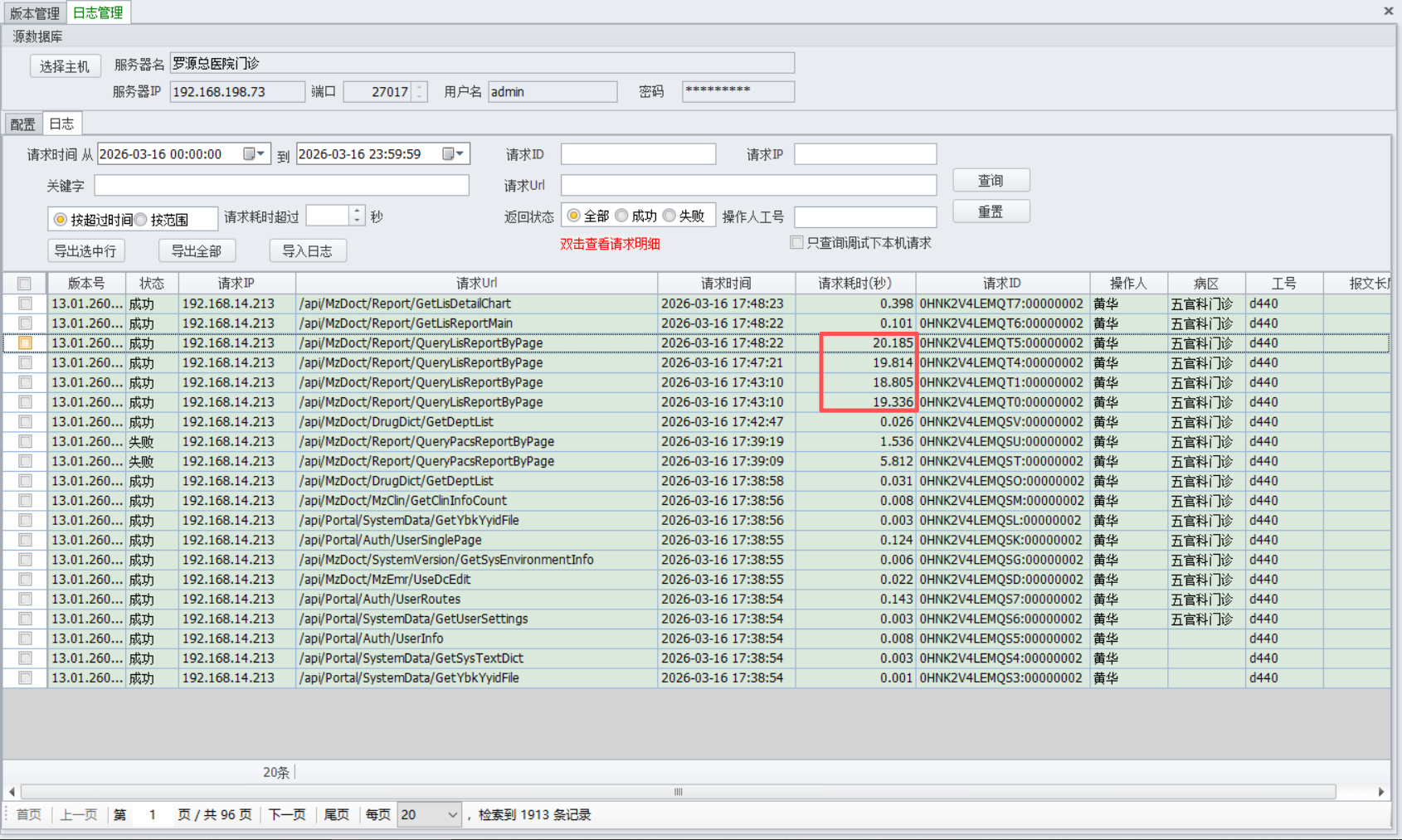Select the 日志 sub-tab
Image resolution: width=1402 pixels, height=840 pixels.
(x=61, y=124)
